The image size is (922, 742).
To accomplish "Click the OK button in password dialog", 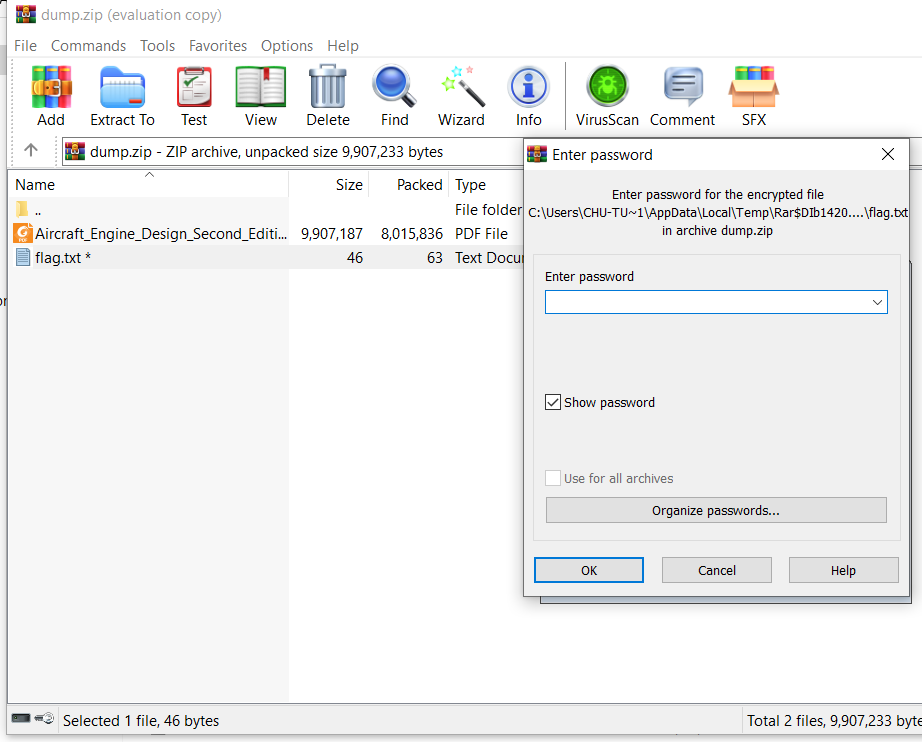I will pos(589,570).
